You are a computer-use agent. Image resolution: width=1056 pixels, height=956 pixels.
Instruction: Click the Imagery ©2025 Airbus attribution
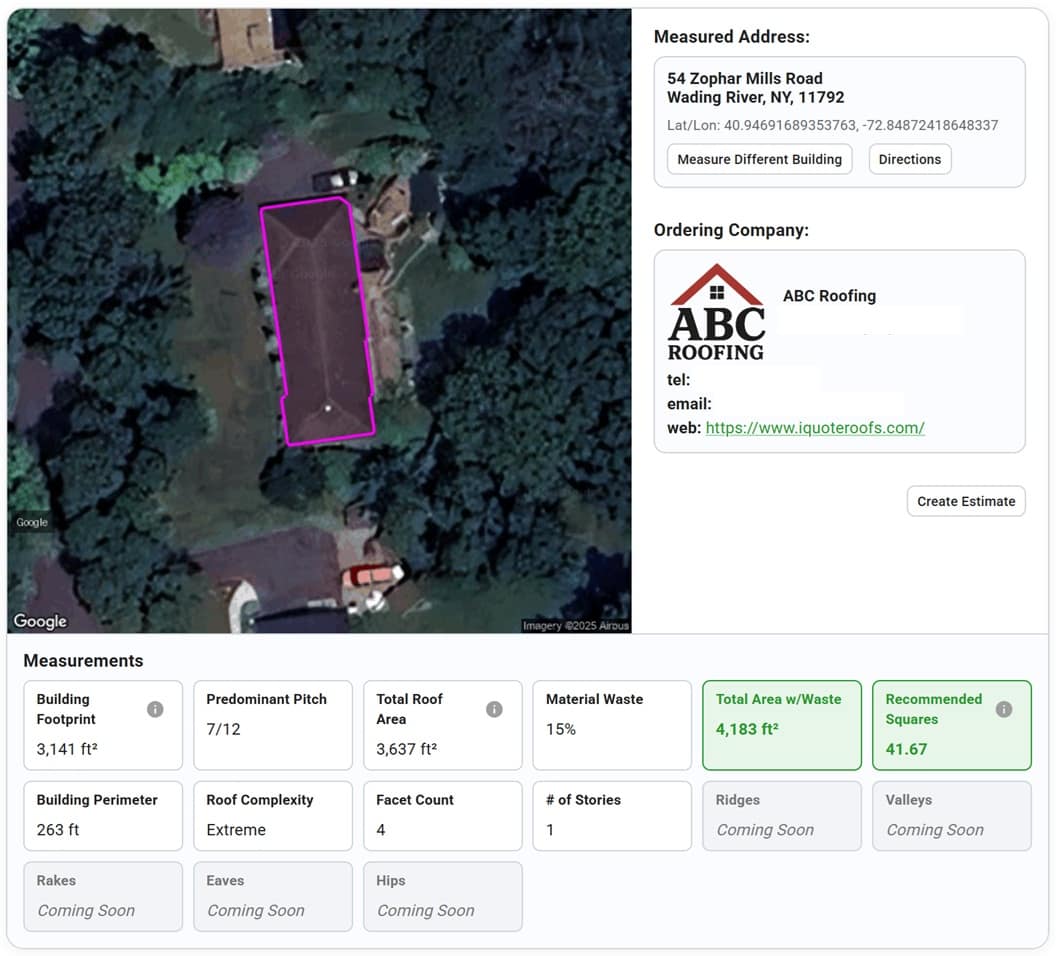pos(575,626)
